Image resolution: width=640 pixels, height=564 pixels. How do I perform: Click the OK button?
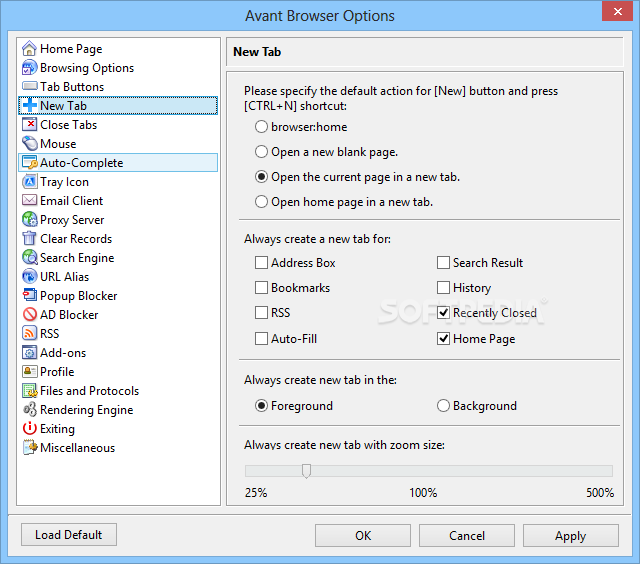(363, 535)
